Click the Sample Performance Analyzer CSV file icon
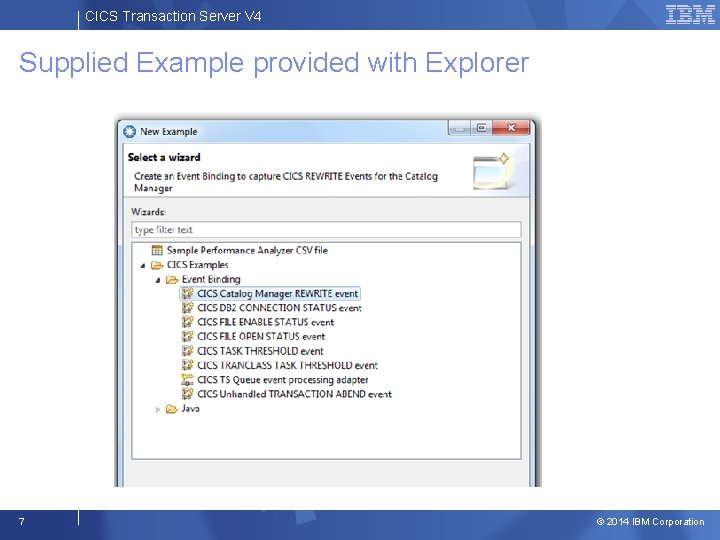720x540 pixels. pyautogui.click(x=157, y=250)
